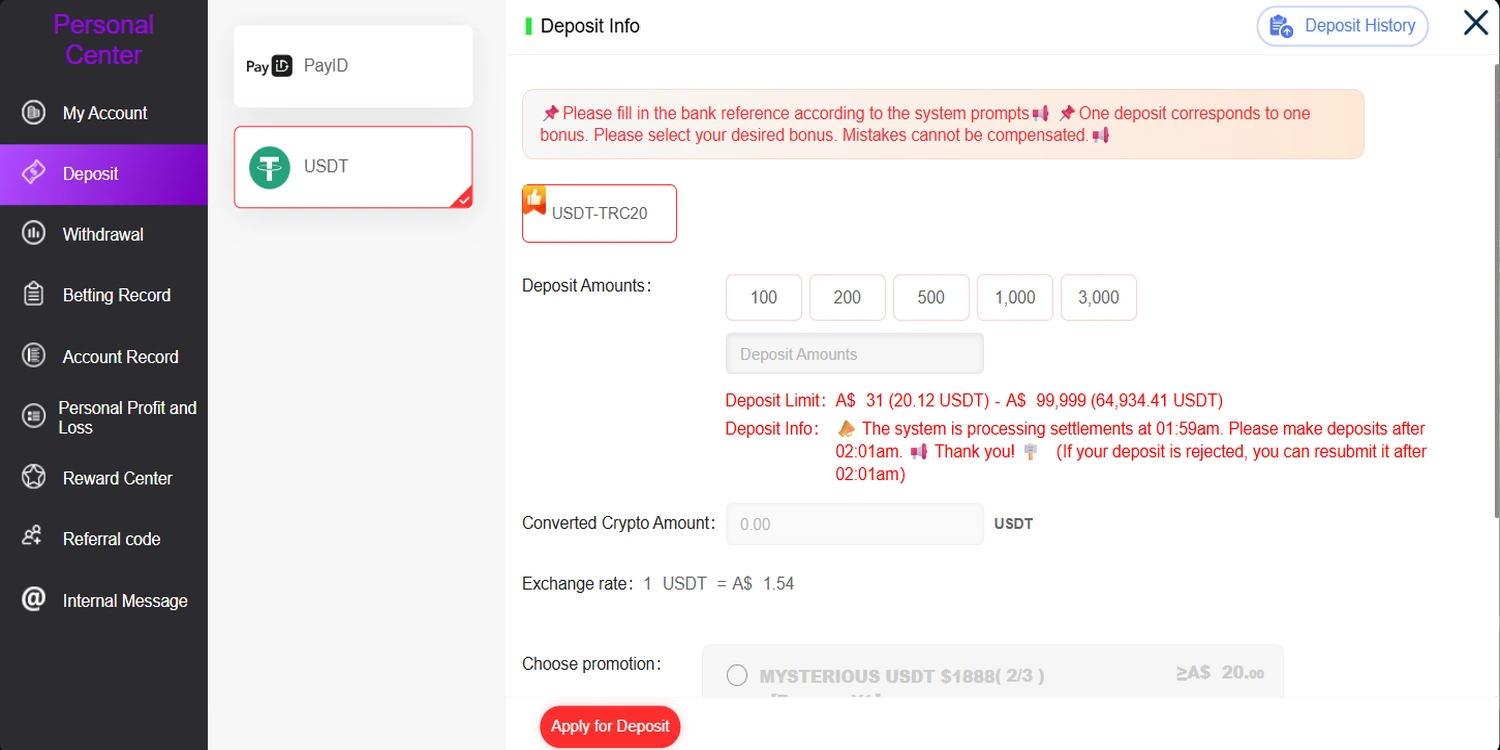
Task: Click the Personal Profit and Loss icon
Action: (x=34, y=416)
